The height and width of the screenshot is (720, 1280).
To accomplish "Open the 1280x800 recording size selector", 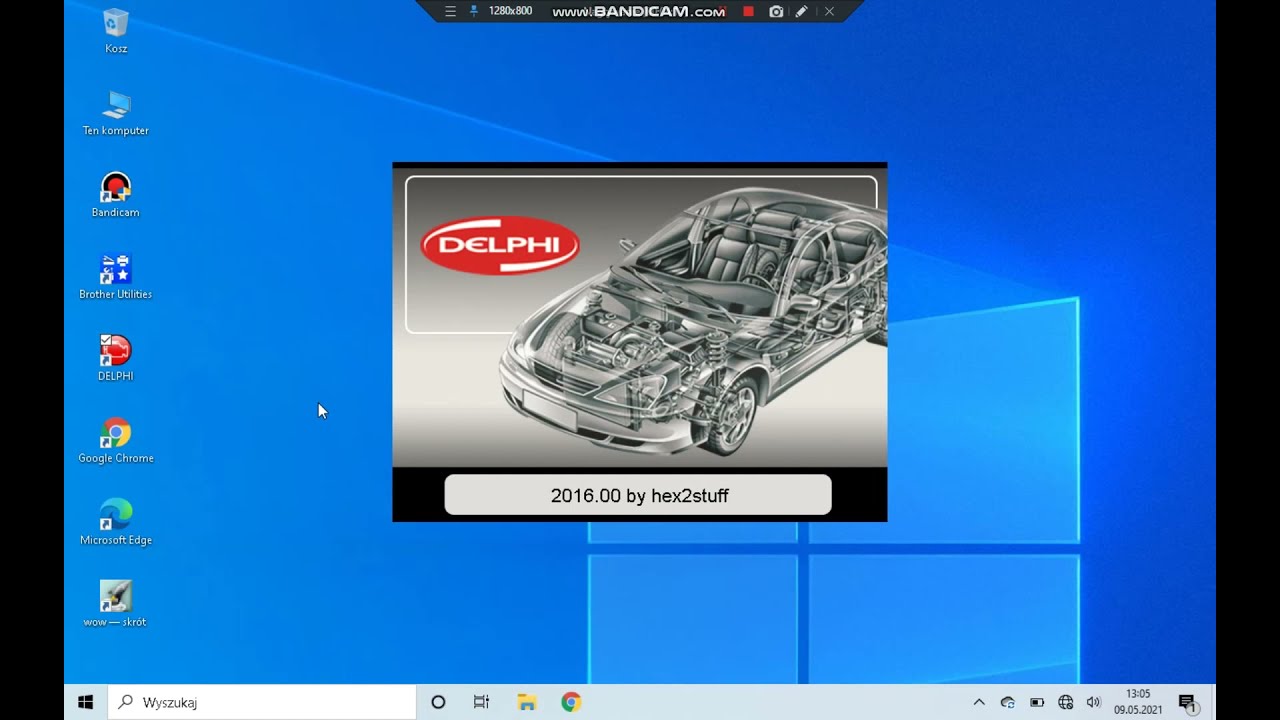I will click(x=510, y=11).
